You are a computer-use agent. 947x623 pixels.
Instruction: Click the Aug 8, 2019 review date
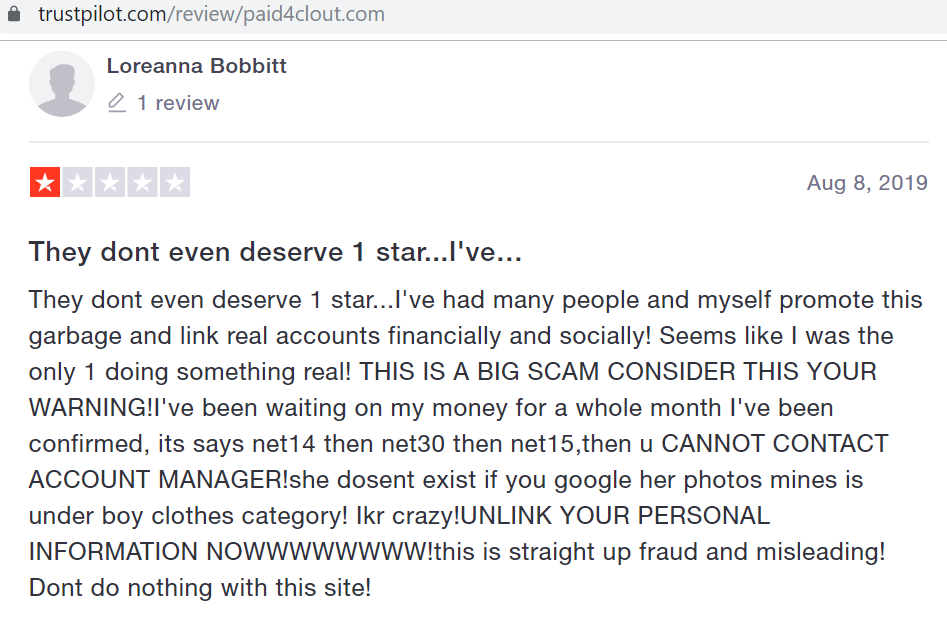pos(867,182)
